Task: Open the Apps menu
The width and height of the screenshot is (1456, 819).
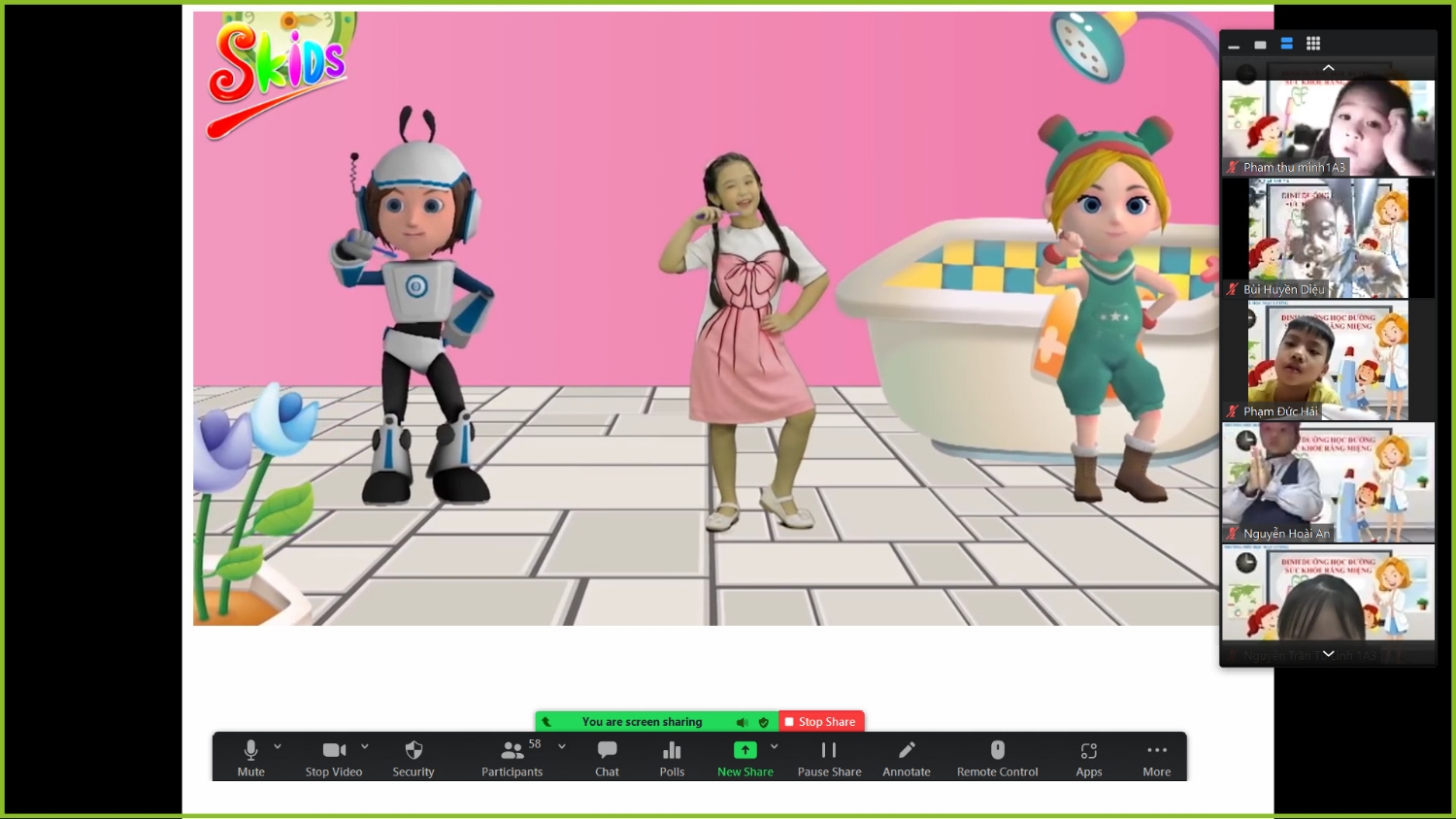Action: click(x=1089, y=758)
